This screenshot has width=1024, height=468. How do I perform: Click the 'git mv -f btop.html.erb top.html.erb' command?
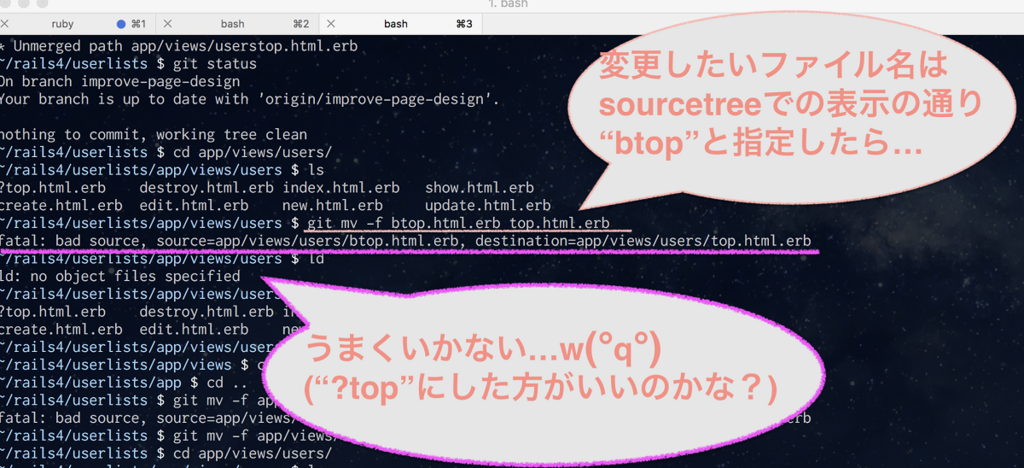457,223
